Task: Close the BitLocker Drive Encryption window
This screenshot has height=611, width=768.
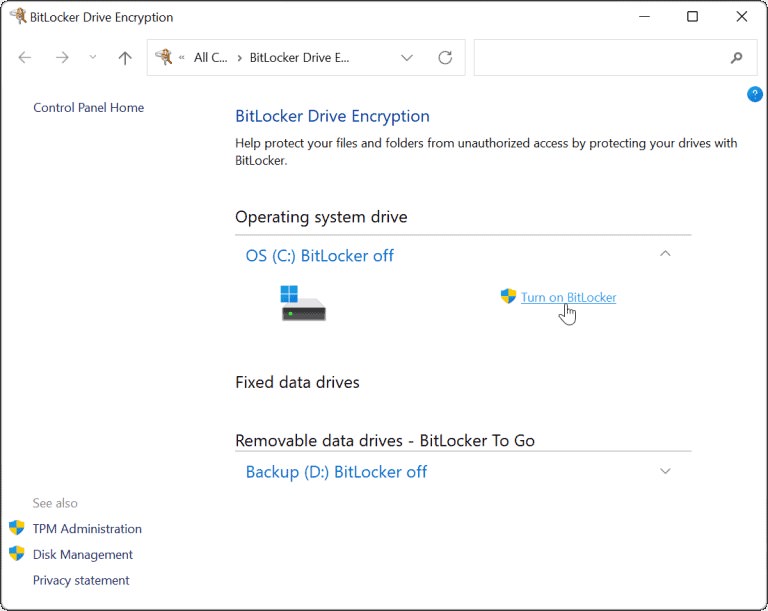Action: (742, 17)
